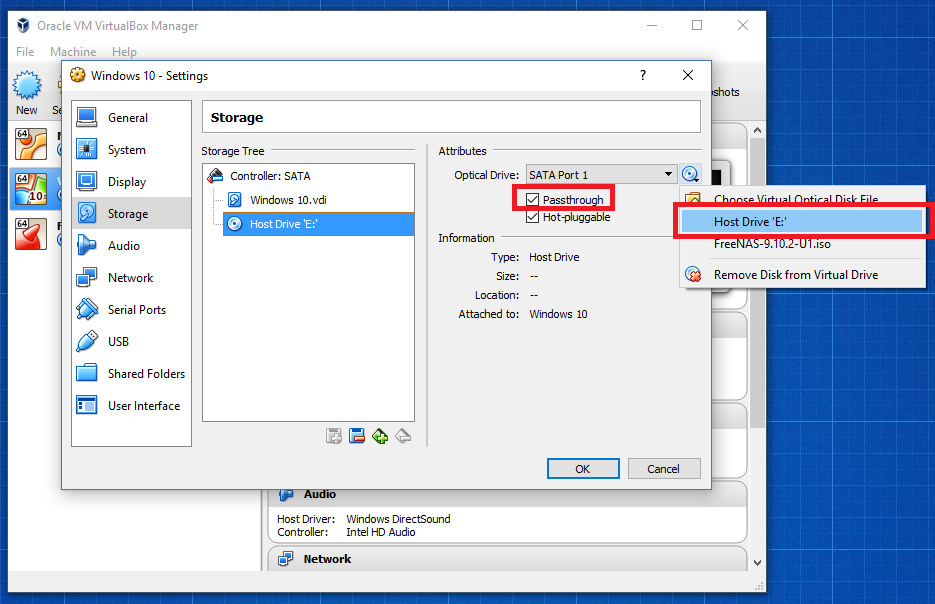Click the Type value 'Host Drive'
Image resolution: width=935 pixels, height=604 pixels.
pos(554,257)
